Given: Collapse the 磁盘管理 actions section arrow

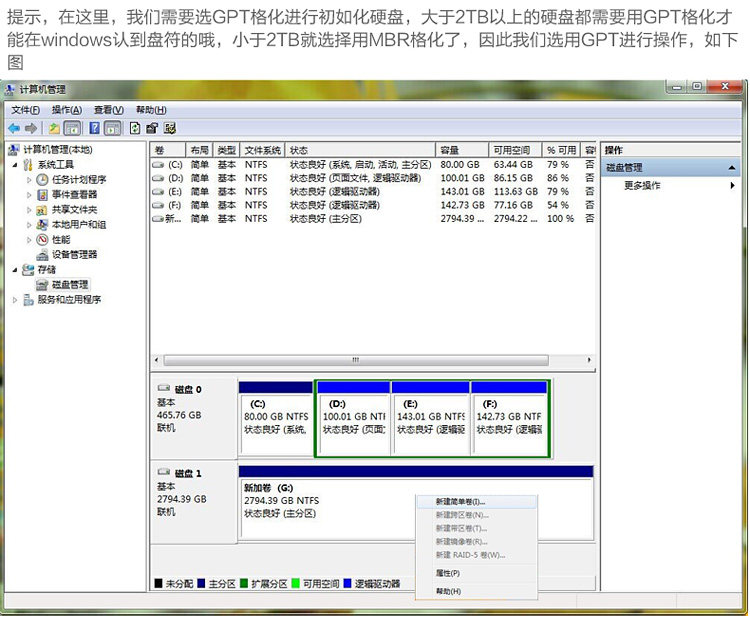Looking at the screenshot, I should 732,167.
